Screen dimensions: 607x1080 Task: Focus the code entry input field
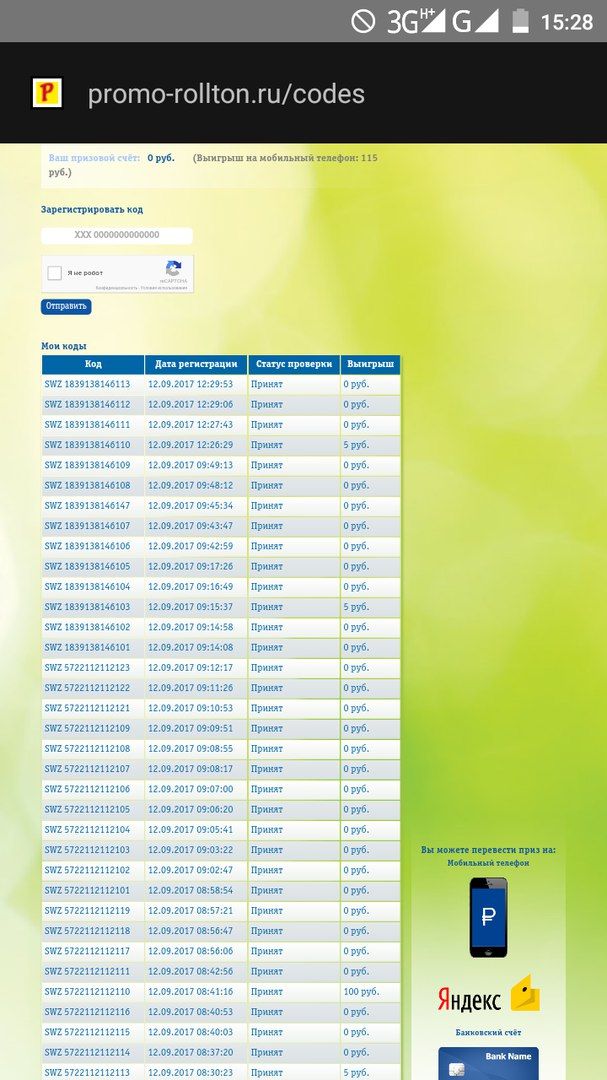[117, 235]
